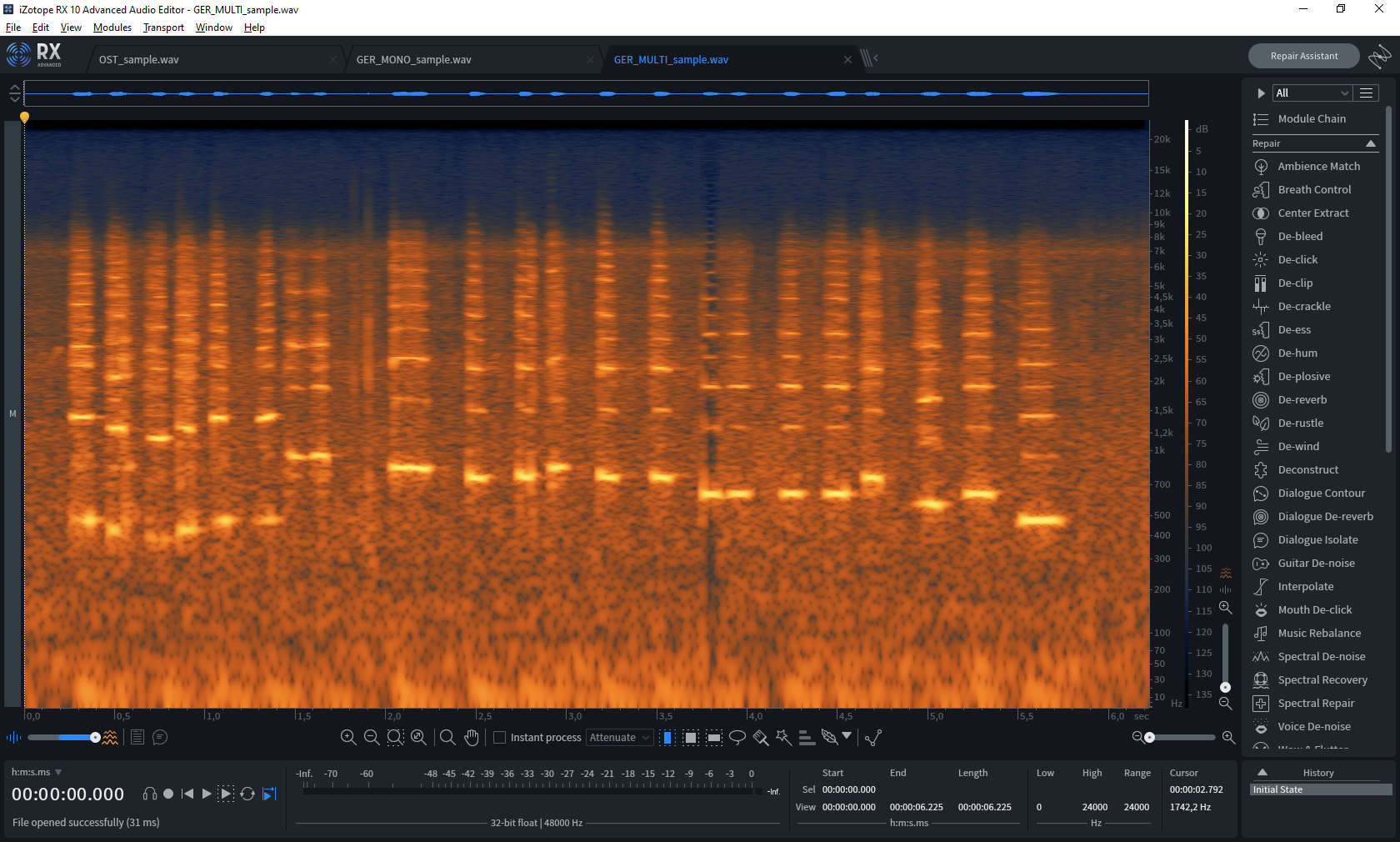This screenshot has height=842, width=1400.
Task: Open the comments bubble icon
Action: [x=160, y=737]
